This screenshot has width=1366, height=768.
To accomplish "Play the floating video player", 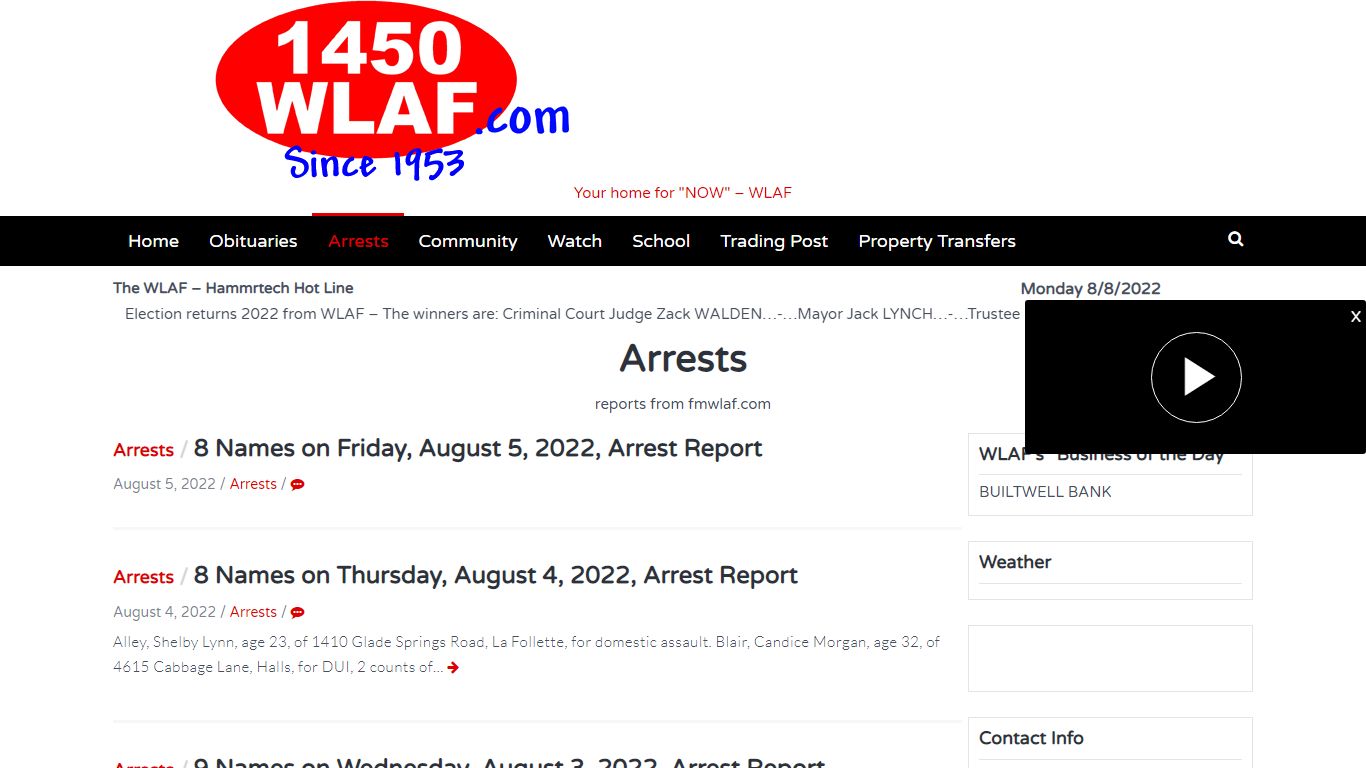I will point(1196,377).
